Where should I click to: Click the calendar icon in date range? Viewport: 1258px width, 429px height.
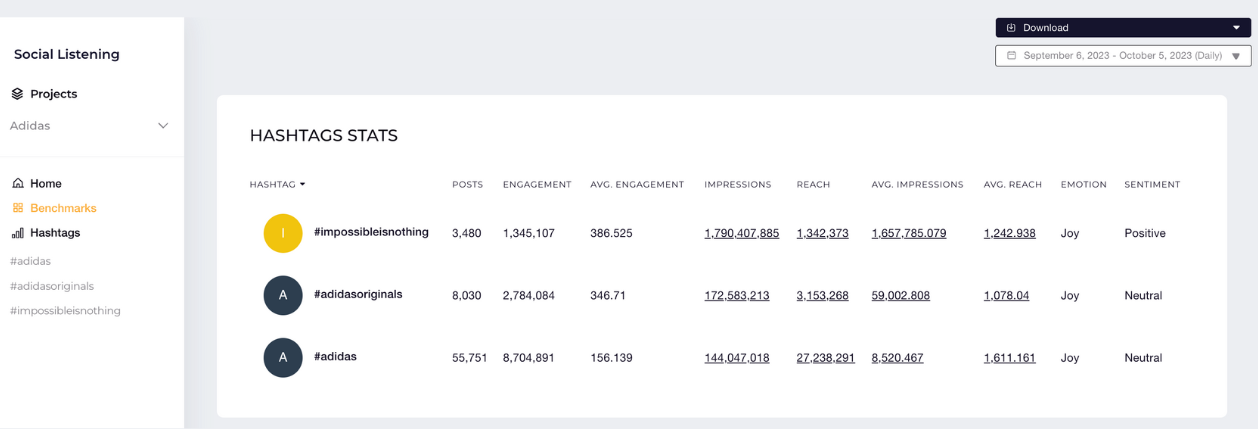coord(1011,56)
